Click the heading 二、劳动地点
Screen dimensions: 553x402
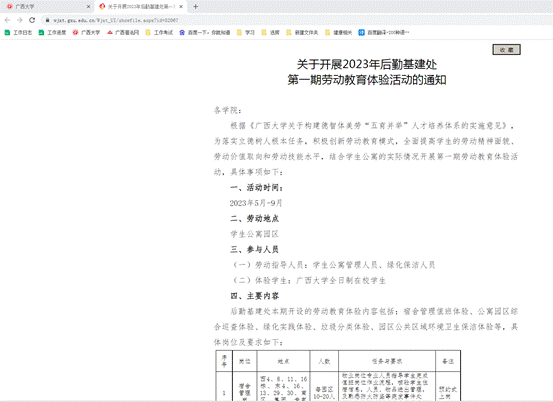254,219
